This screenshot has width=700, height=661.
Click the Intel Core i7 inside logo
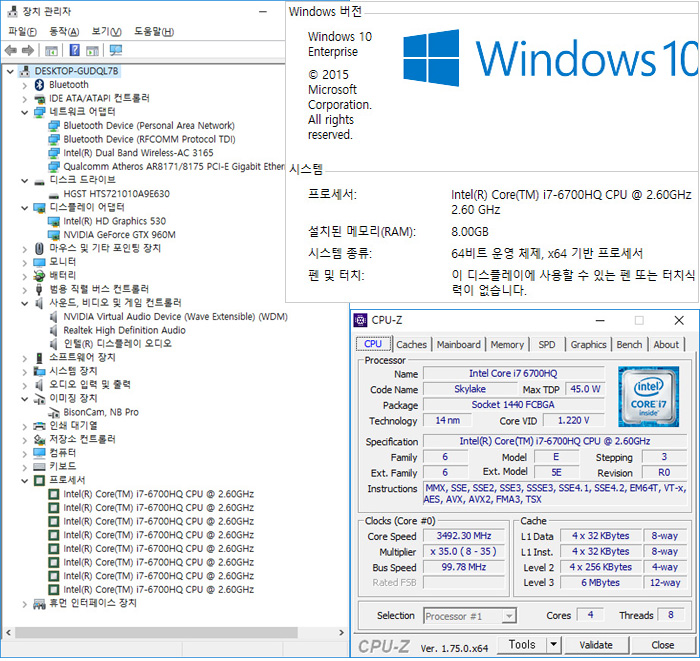[648, 396]
